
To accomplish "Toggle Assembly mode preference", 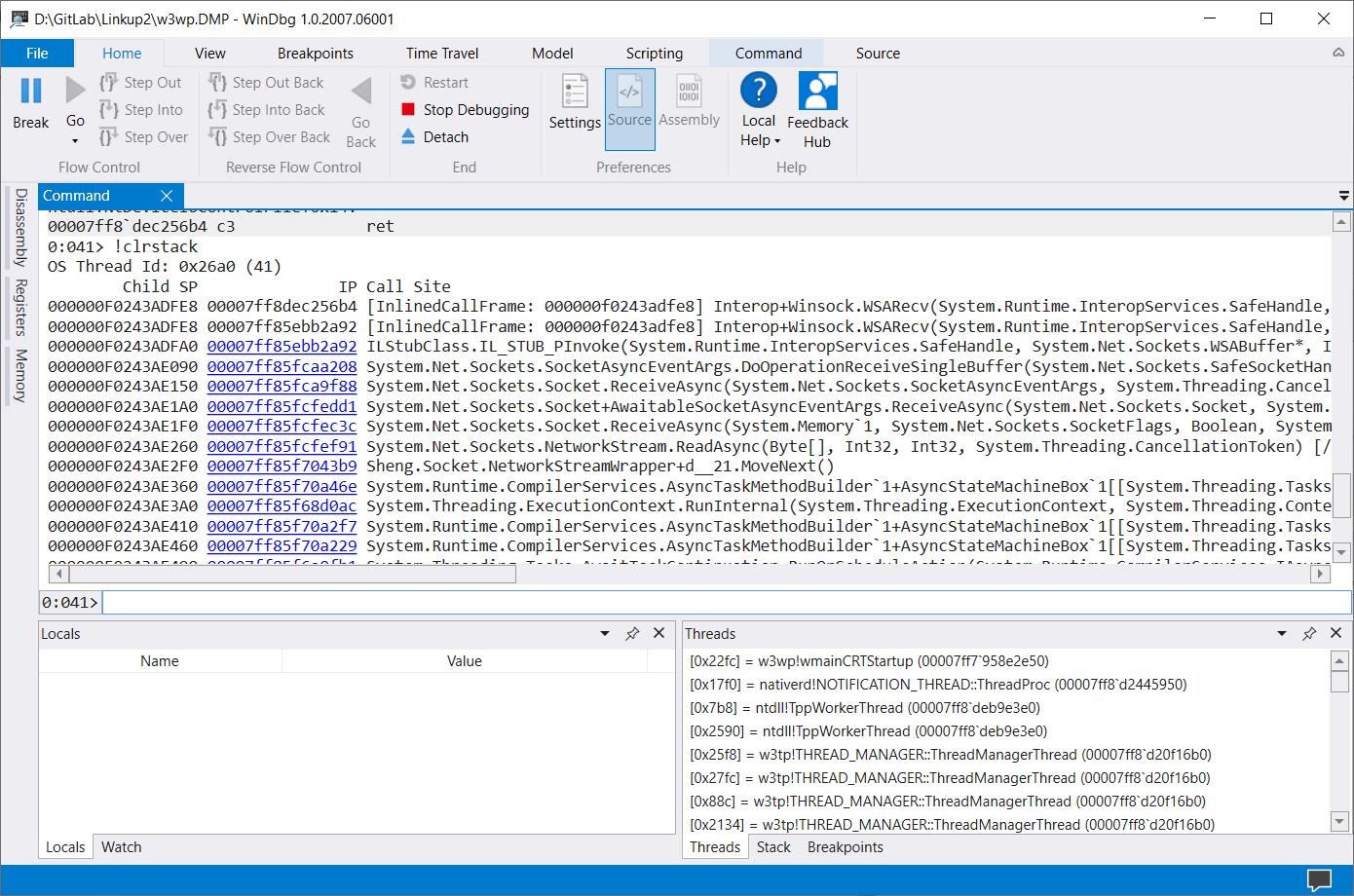I will pos(689,102).
